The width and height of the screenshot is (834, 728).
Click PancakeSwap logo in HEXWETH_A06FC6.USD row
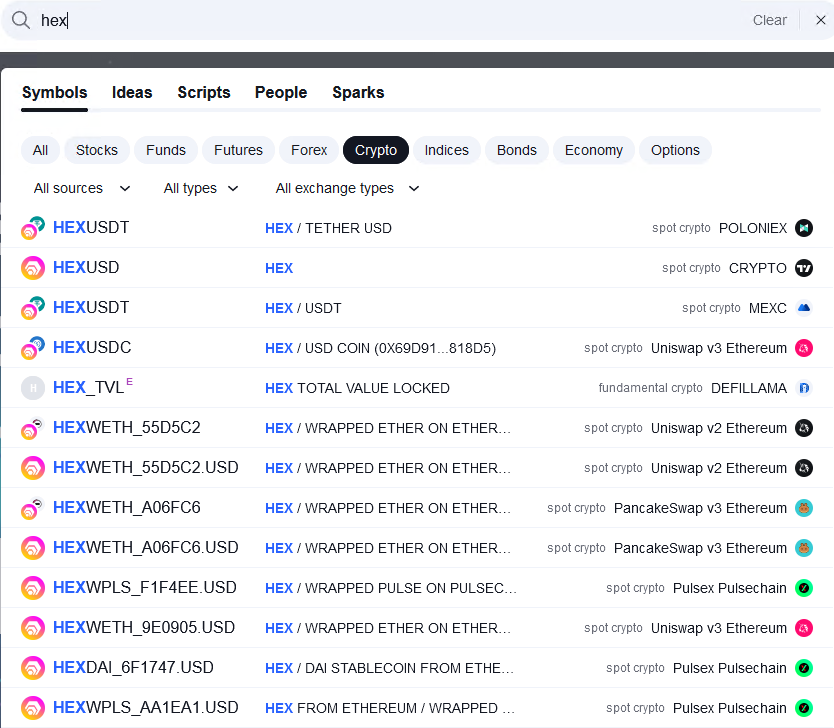coord(804,548)
